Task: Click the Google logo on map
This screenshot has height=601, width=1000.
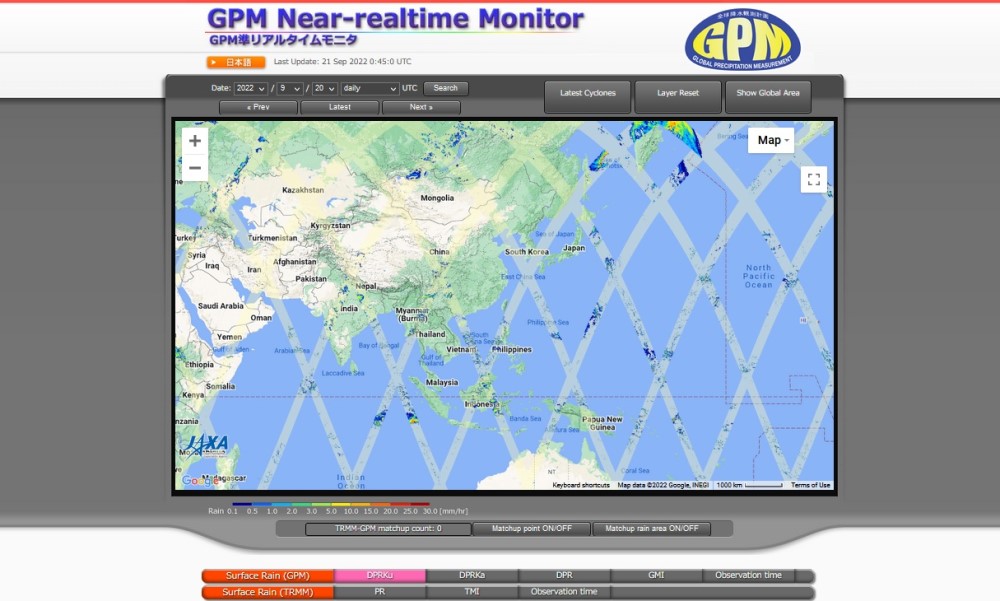Action: point(200,480)
